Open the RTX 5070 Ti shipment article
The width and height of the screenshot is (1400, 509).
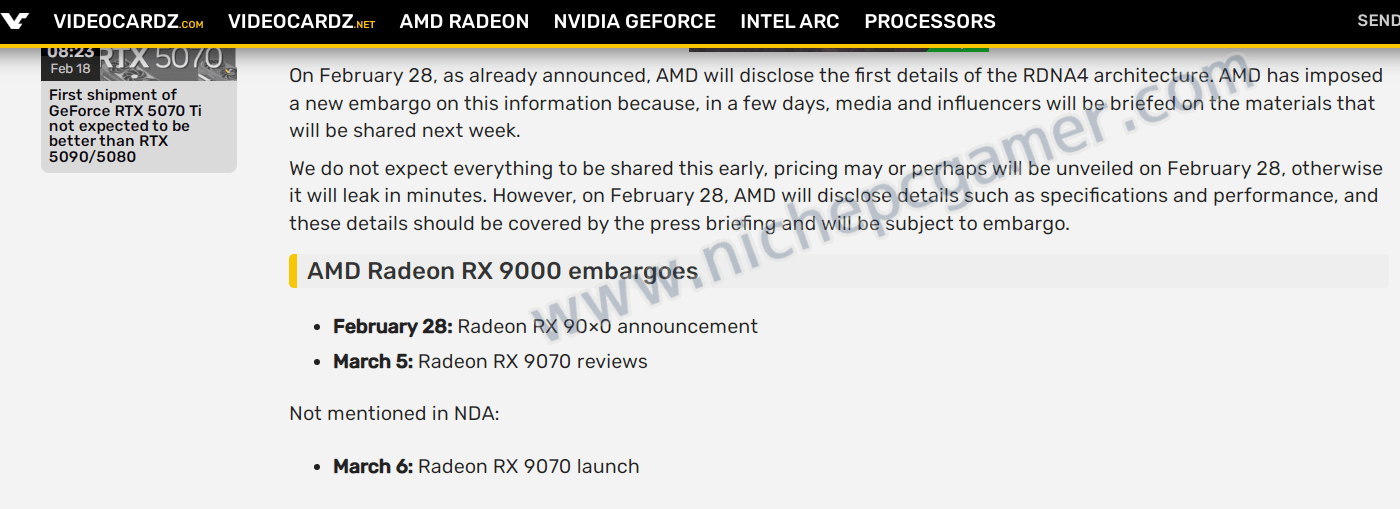125,126
